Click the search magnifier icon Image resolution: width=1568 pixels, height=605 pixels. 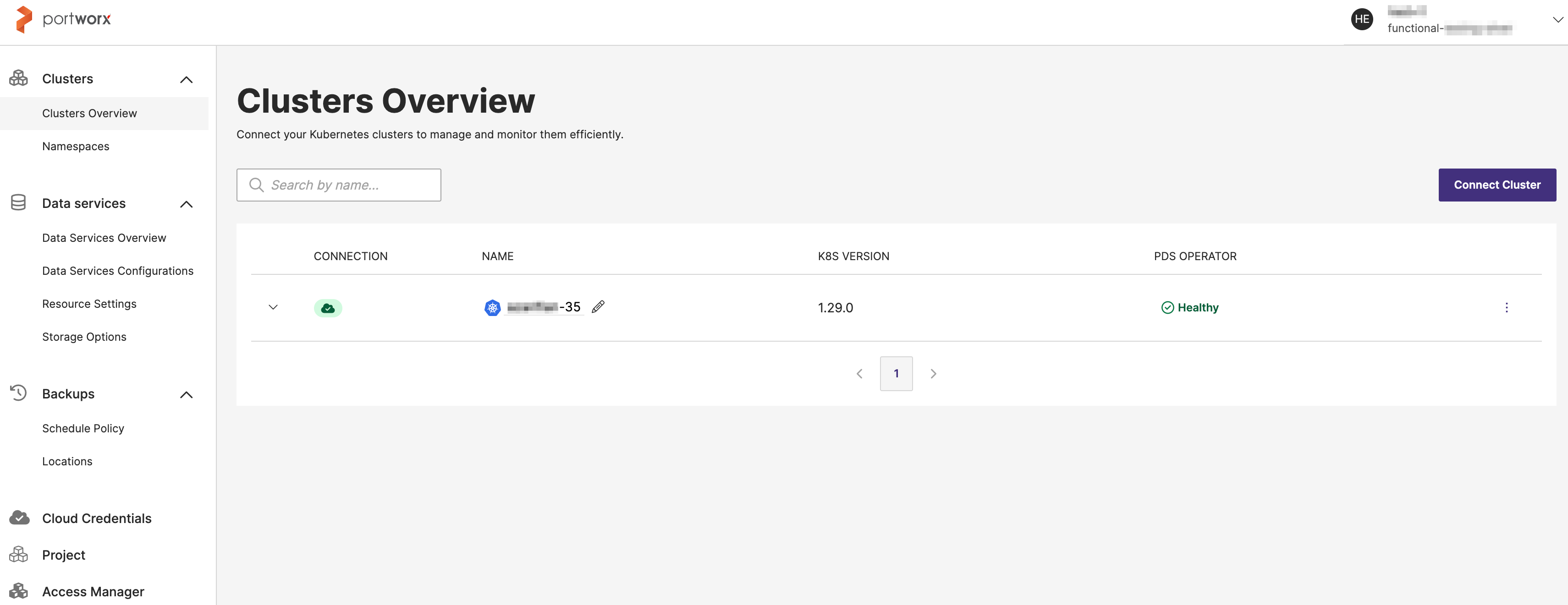click(x=256, y=185)
